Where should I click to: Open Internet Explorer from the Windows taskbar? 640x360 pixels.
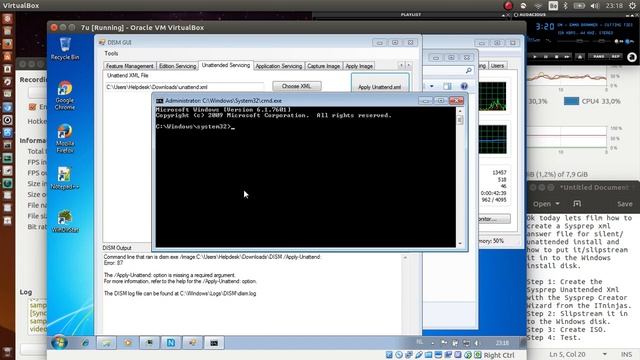pos(85,343)
